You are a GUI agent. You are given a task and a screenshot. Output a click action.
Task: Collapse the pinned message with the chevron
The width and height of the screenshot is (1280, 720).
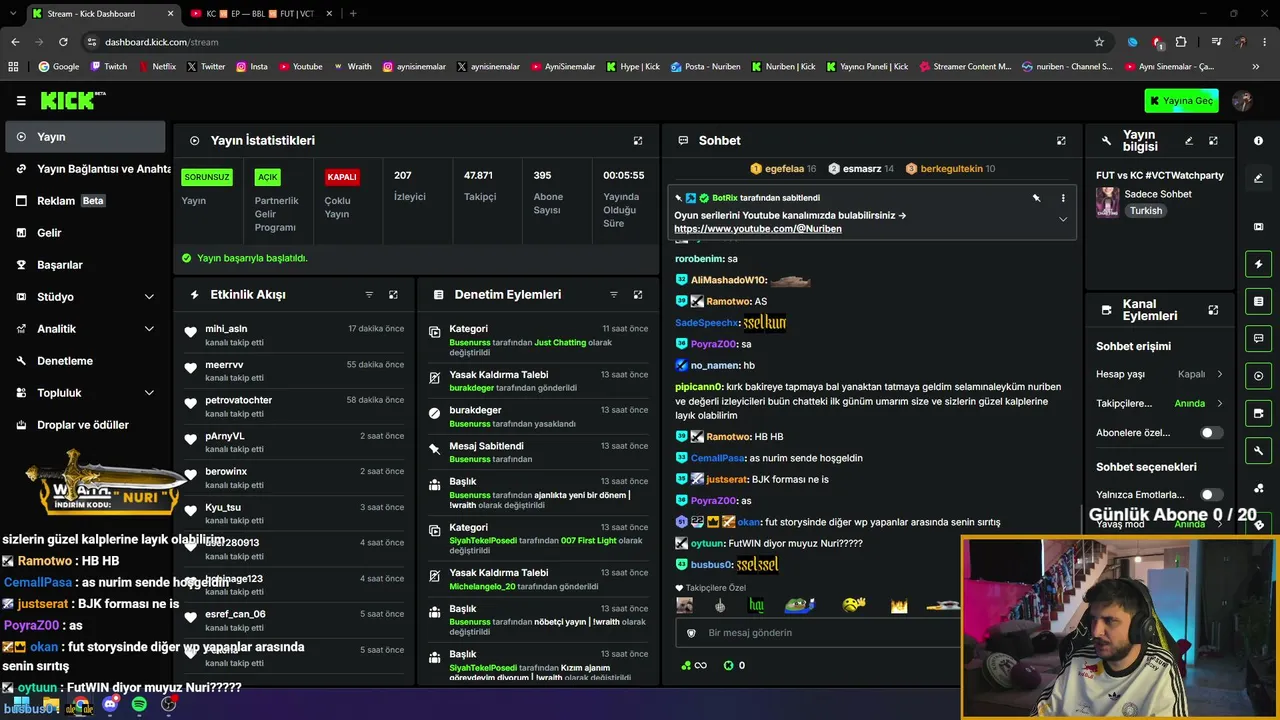1063,219
